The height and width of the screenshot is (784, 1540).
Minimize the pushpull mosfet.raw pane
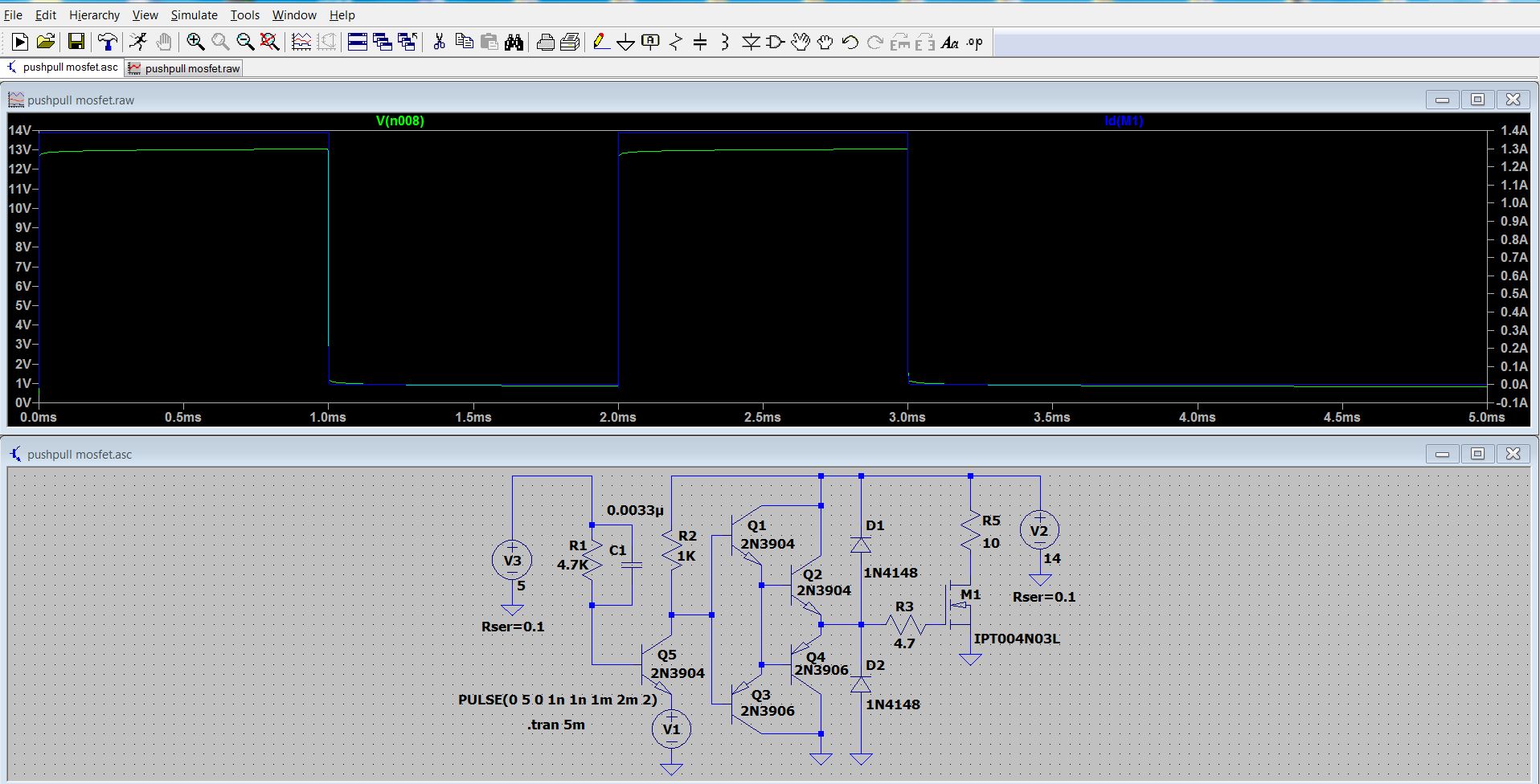coord(1442,100)
